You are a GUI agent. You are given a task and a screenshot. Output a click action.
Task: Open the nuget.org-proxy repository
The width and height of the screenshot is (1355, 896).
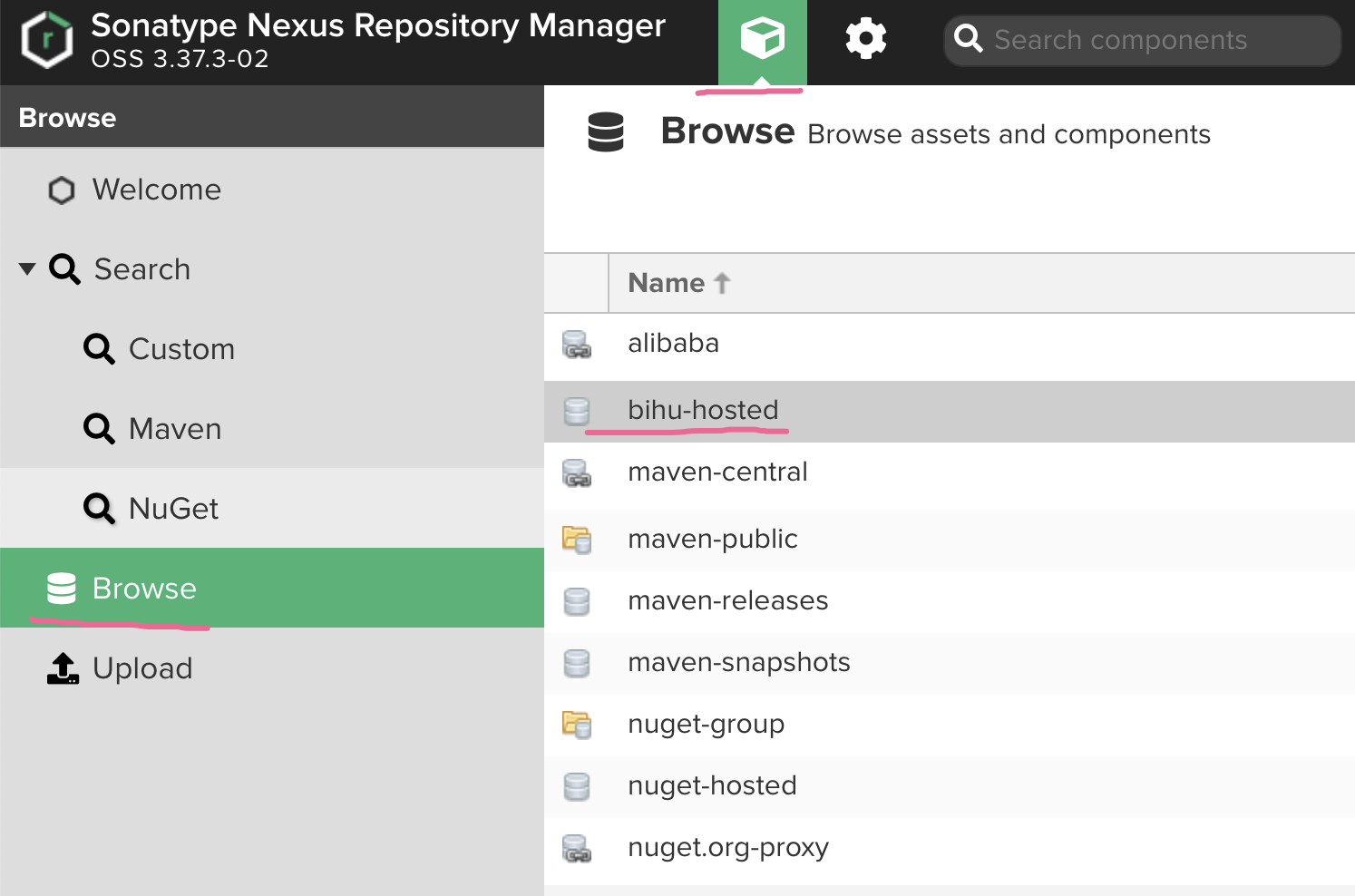(x=727, y=847)
